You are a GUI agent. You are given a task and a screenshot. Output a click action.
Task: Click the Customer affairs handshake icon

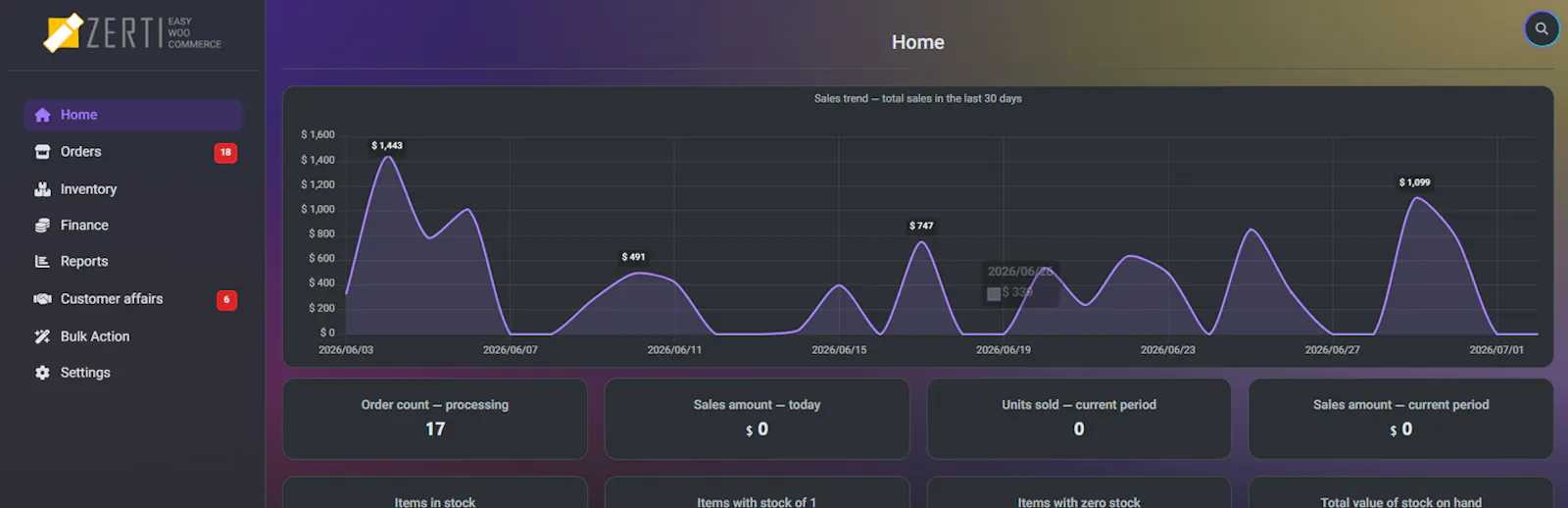[x=42, y=299]
